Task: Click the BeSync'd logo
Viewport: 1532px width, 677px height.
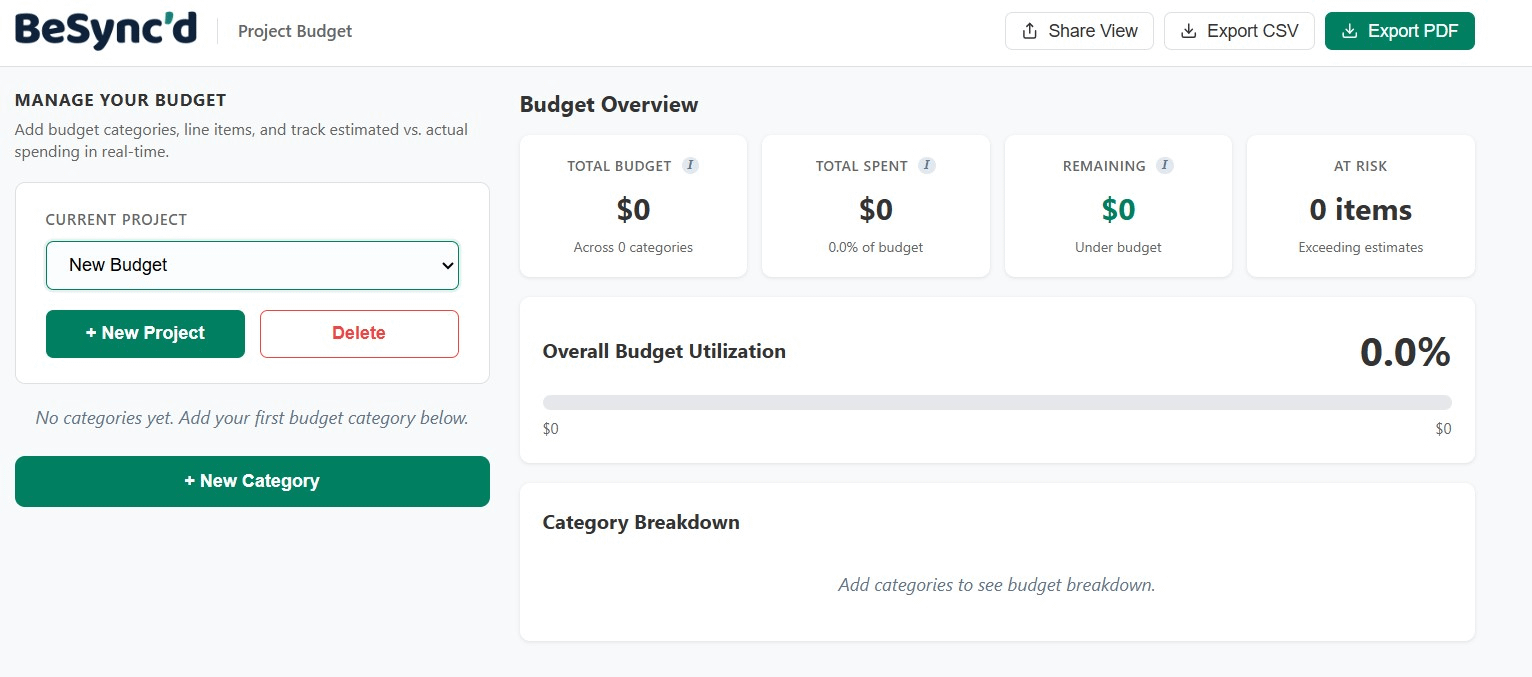Action: pos(104,29)
